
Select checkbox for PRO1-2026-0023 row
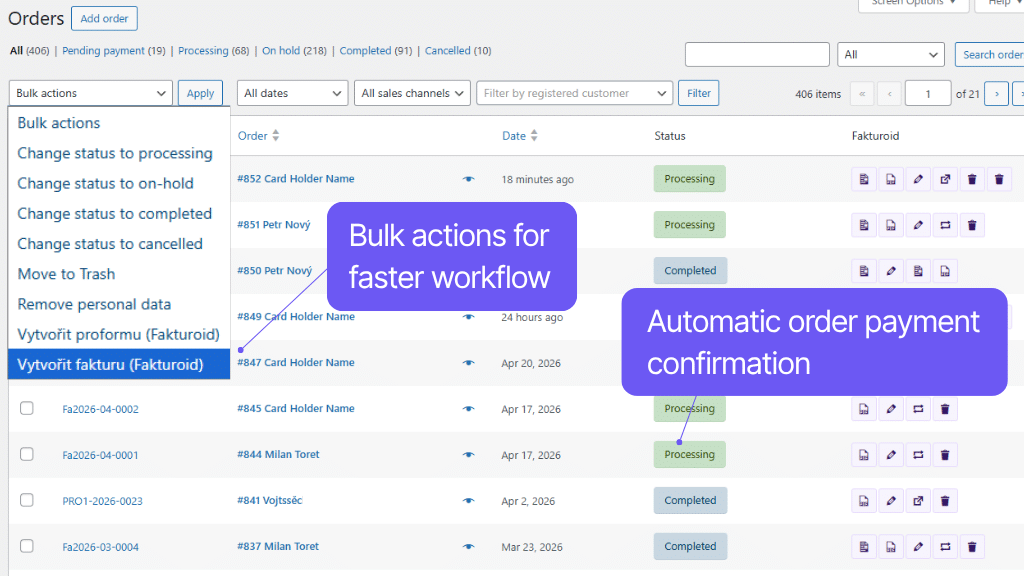27,500
